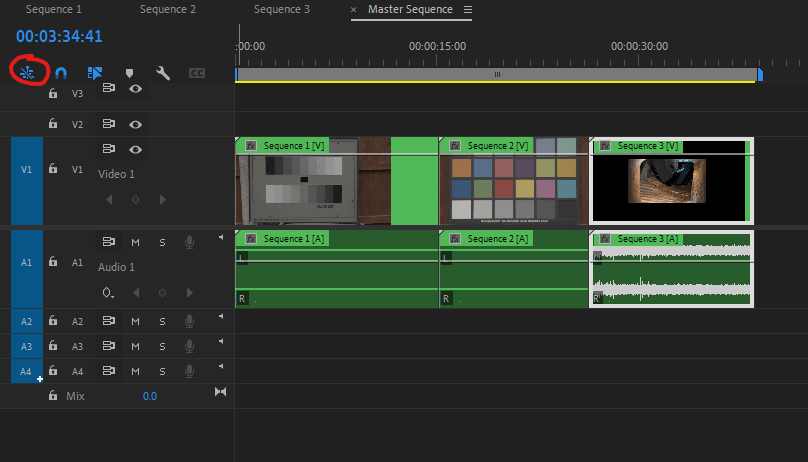Enable voice-over record on A1
Viewport: 808px width, 462px height.
pos(190,242)
